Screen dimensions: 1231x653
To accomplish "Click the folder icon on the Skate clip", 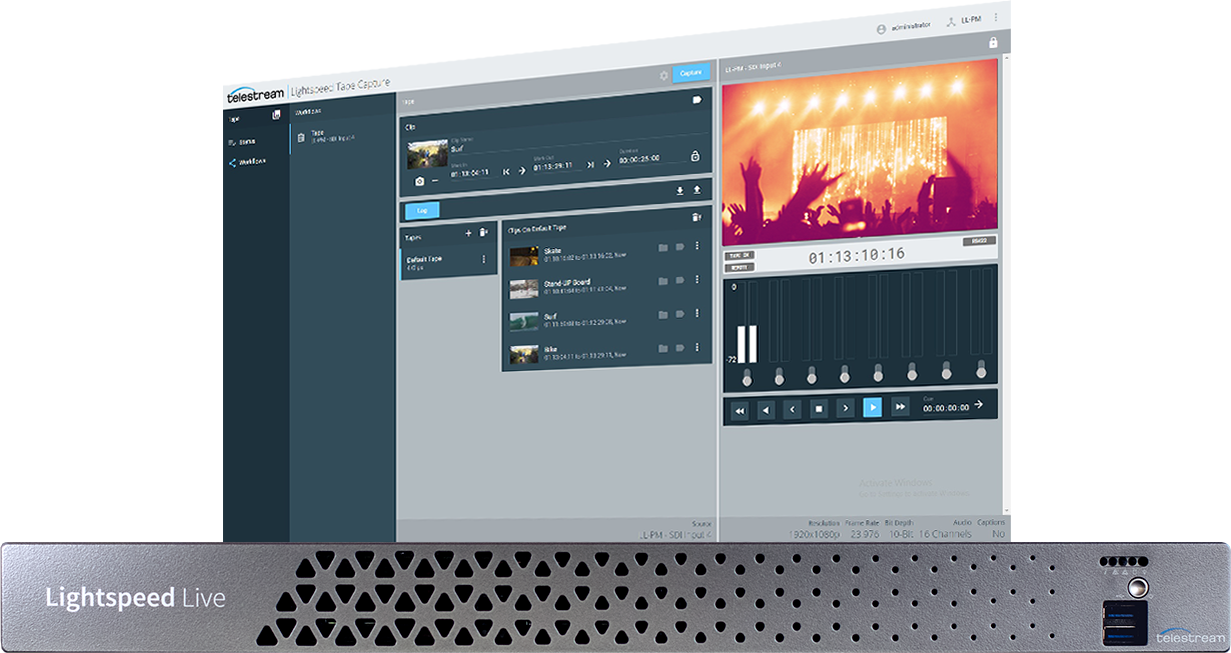I will point(663,247).
